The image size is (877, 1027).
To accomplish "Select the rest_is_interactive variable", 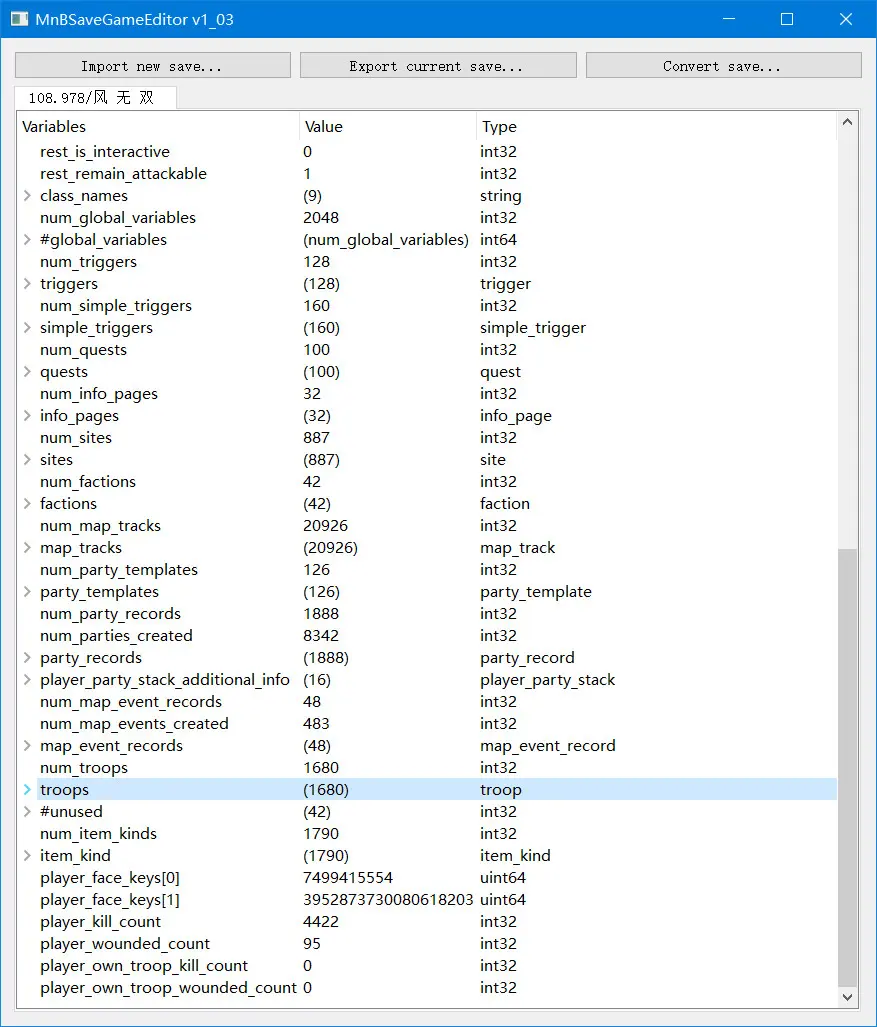I will [427, 152].
